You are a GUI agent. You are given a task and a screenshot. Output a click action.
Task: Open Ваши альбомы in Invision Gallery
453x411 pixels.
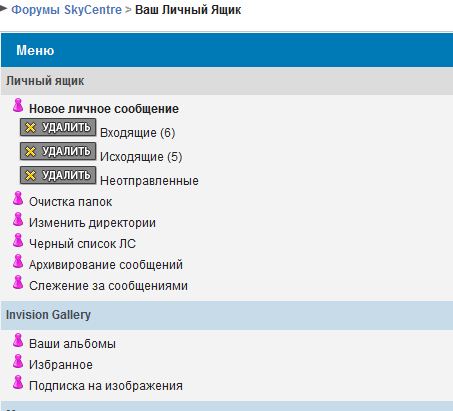click(72, 344)
